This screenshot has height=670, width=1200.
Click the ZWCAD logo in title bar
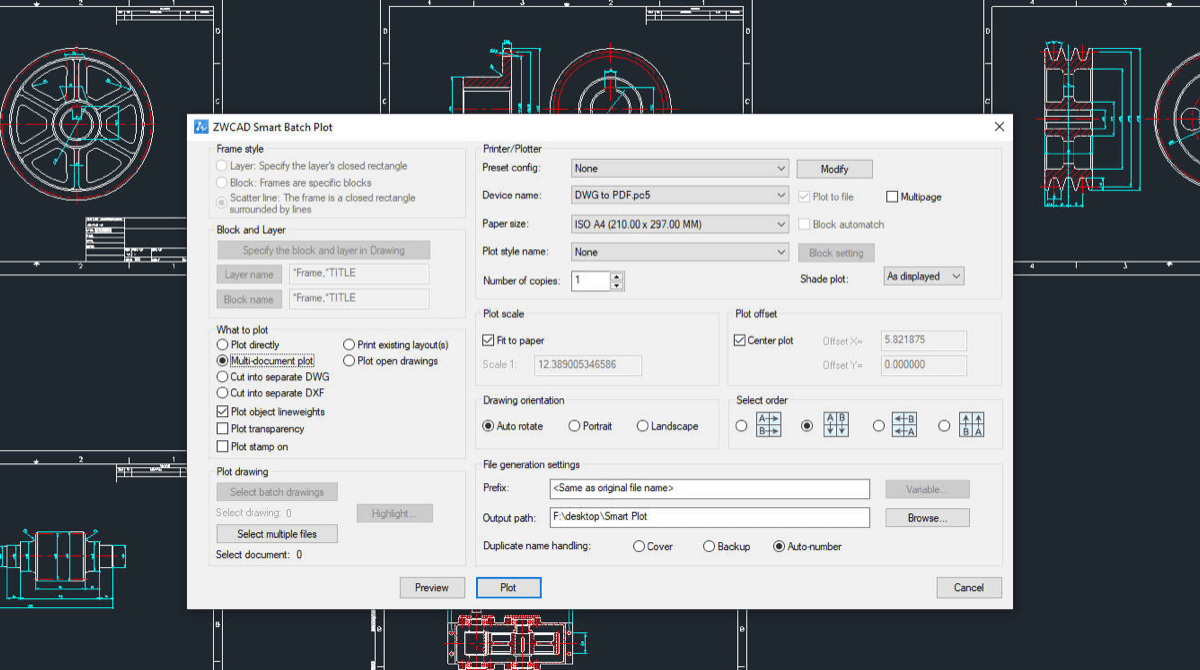click(x=201, y=127)
